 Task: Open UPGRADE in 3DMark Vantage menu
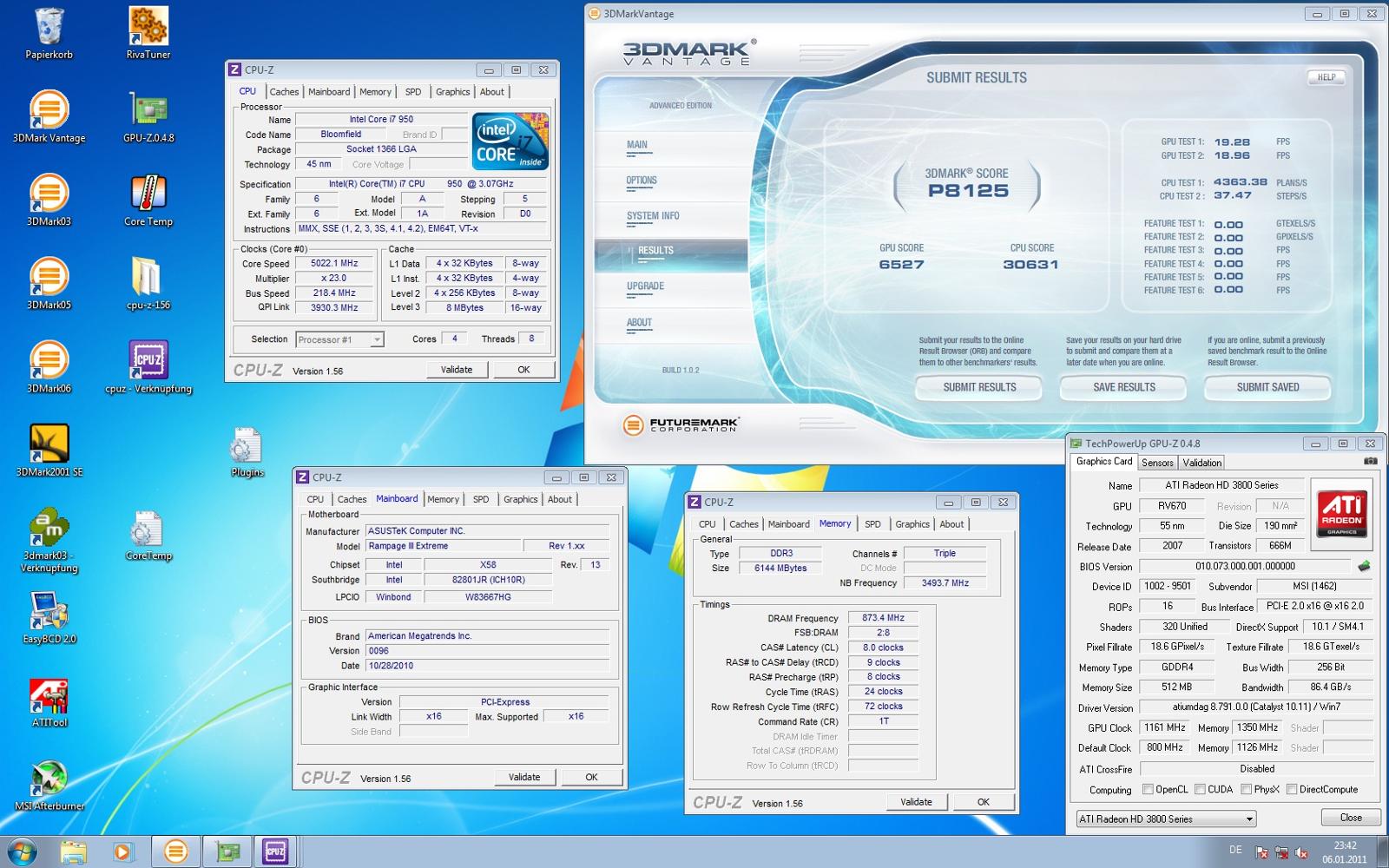pos(645,286)
